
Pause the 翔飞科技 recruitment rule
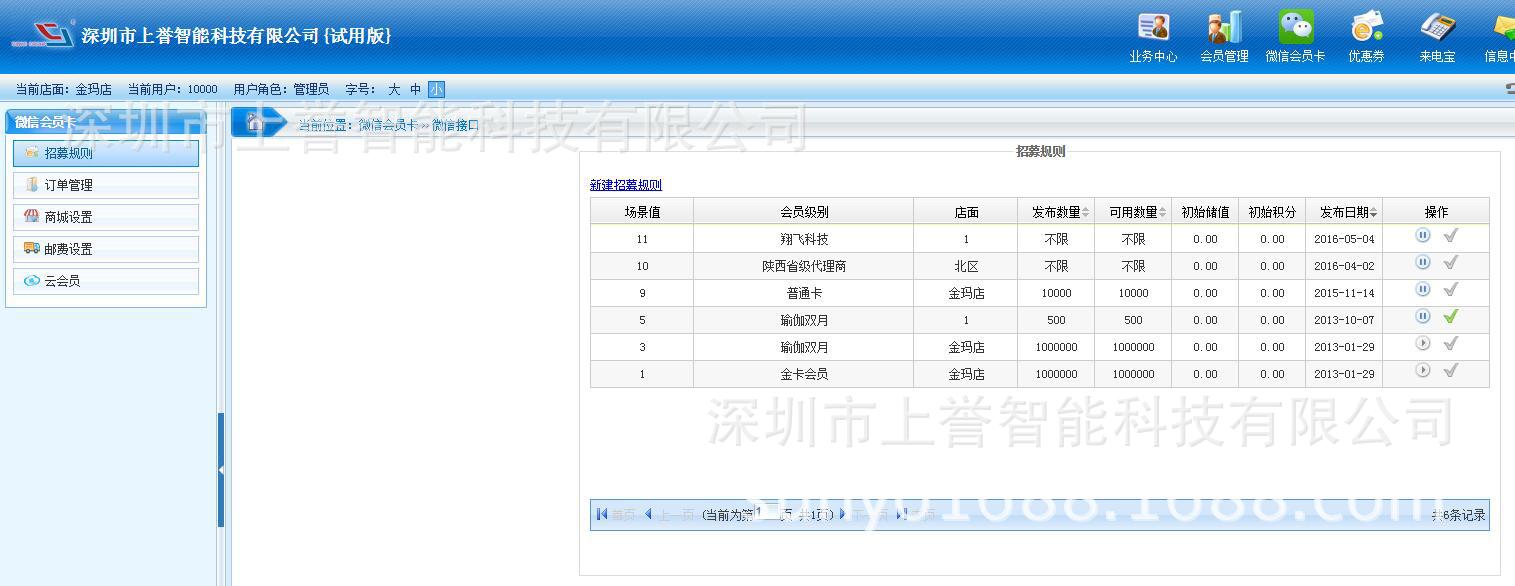point(1422,236)
